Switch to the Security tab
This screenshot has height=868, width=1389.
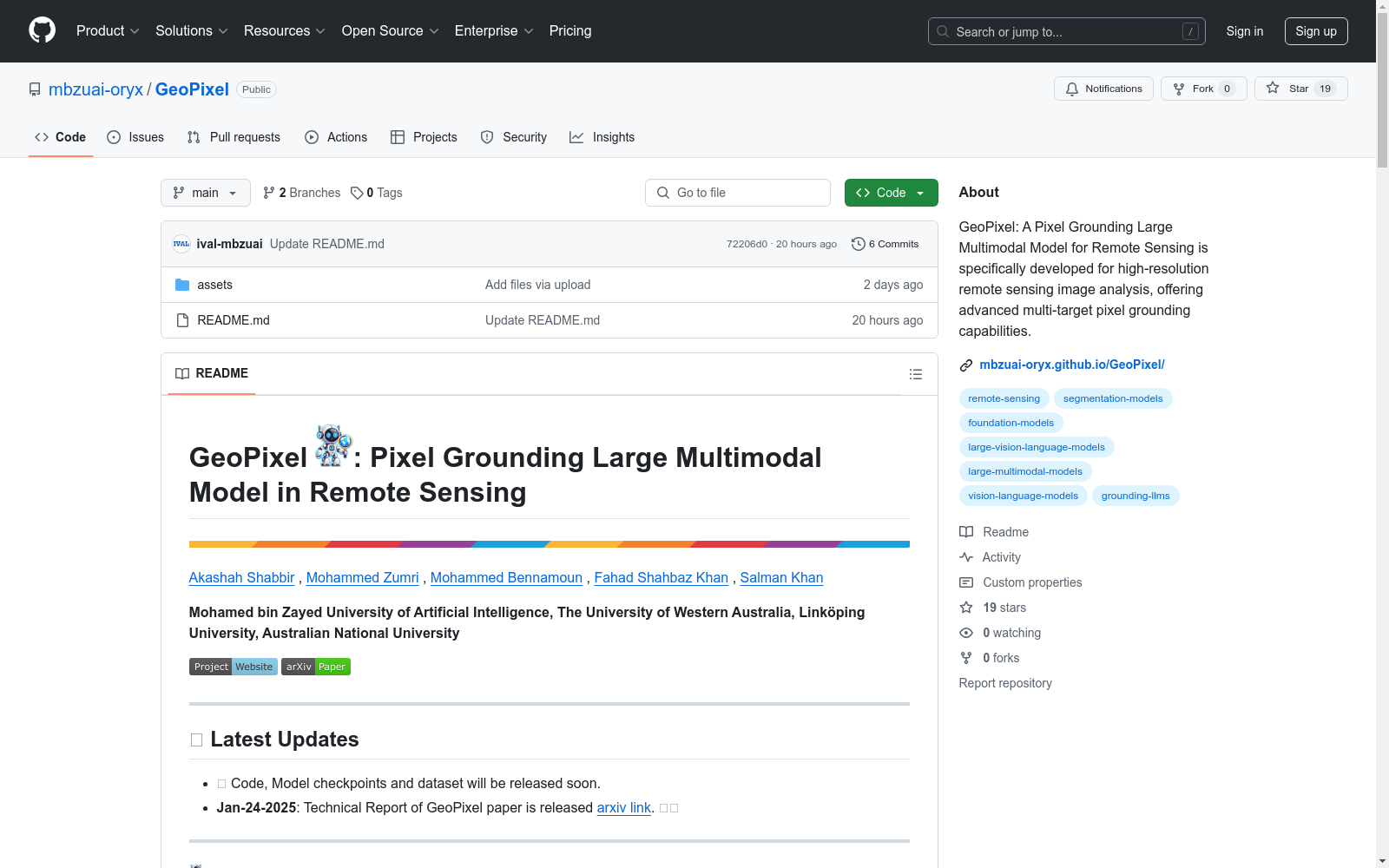[x=514, y=137]
